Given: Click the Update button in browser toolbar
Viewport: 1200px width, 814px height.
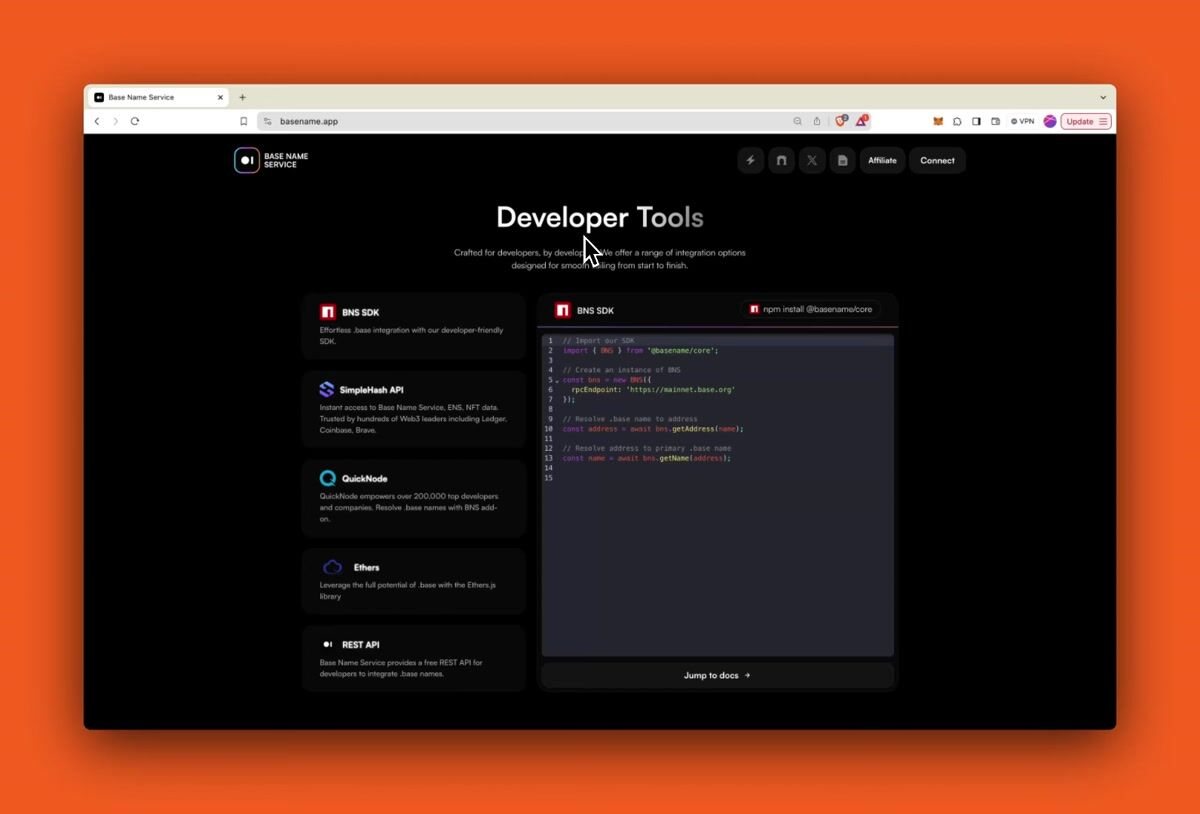Looking at the screenshot, I should (x=1086, y=121).
